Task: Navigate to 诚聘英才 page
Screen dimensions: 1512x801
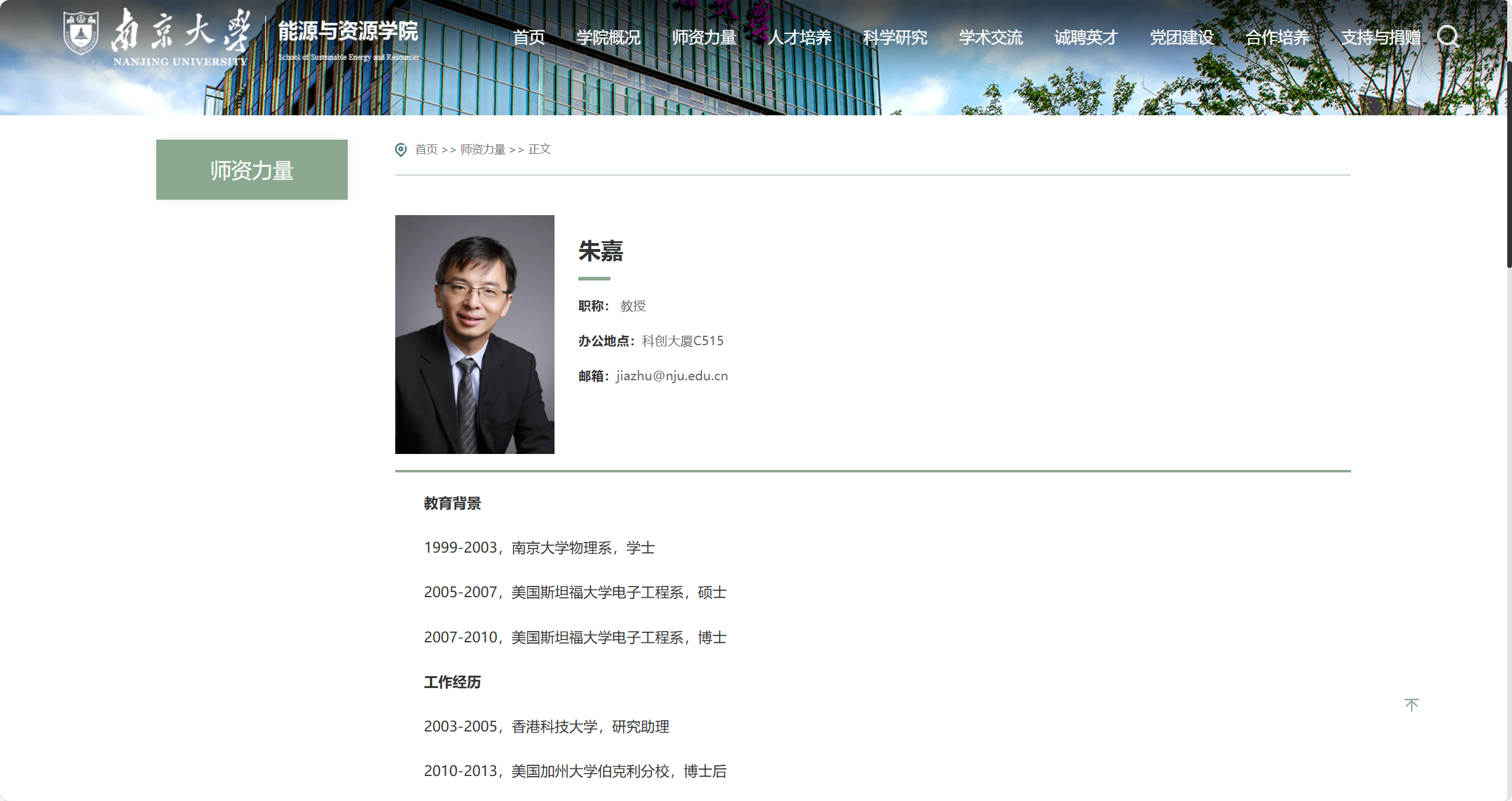Action: pyautogui.click(x=1086, y=37)
